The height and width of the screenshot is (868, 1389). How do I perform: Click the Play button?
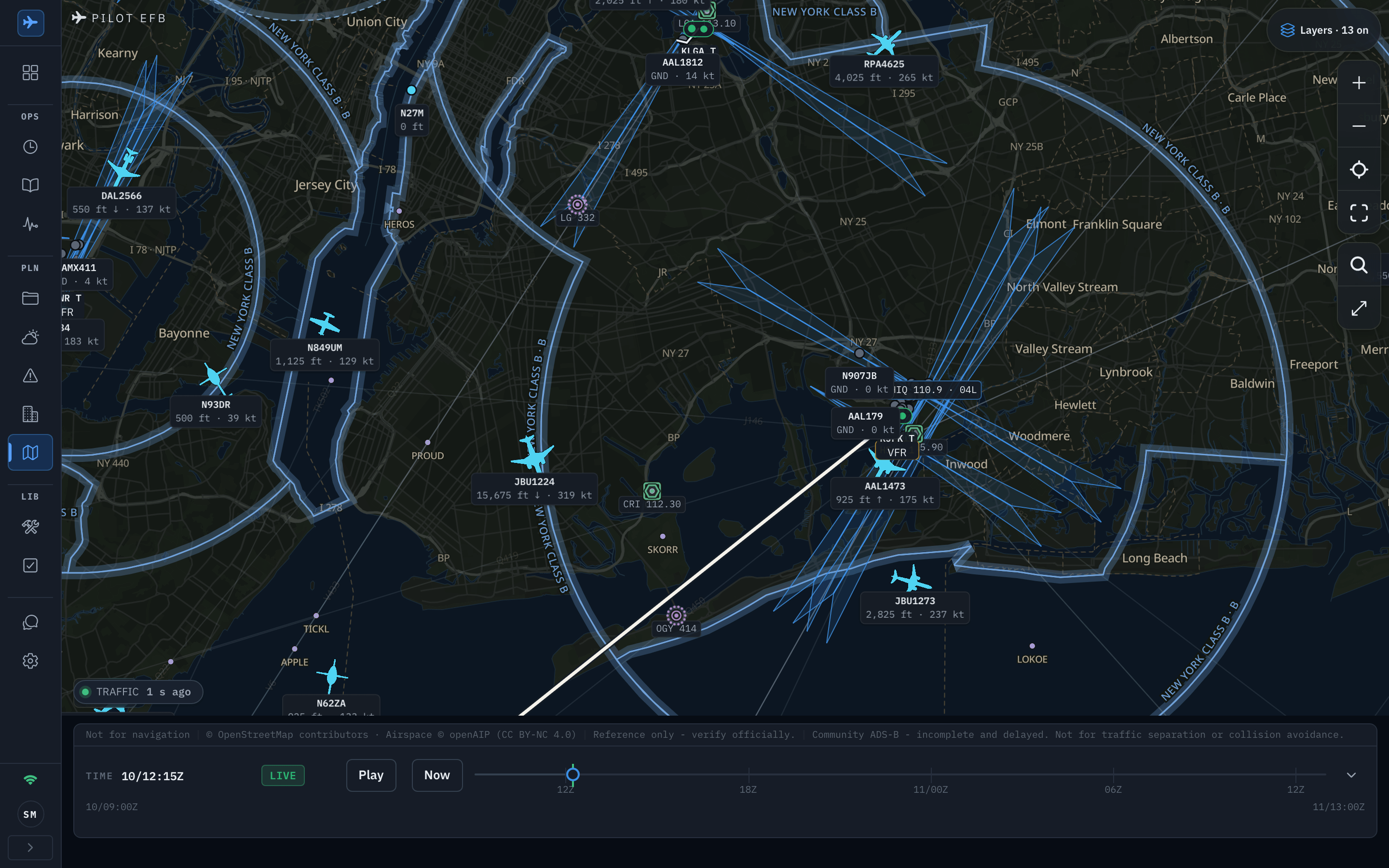(371, 775)
